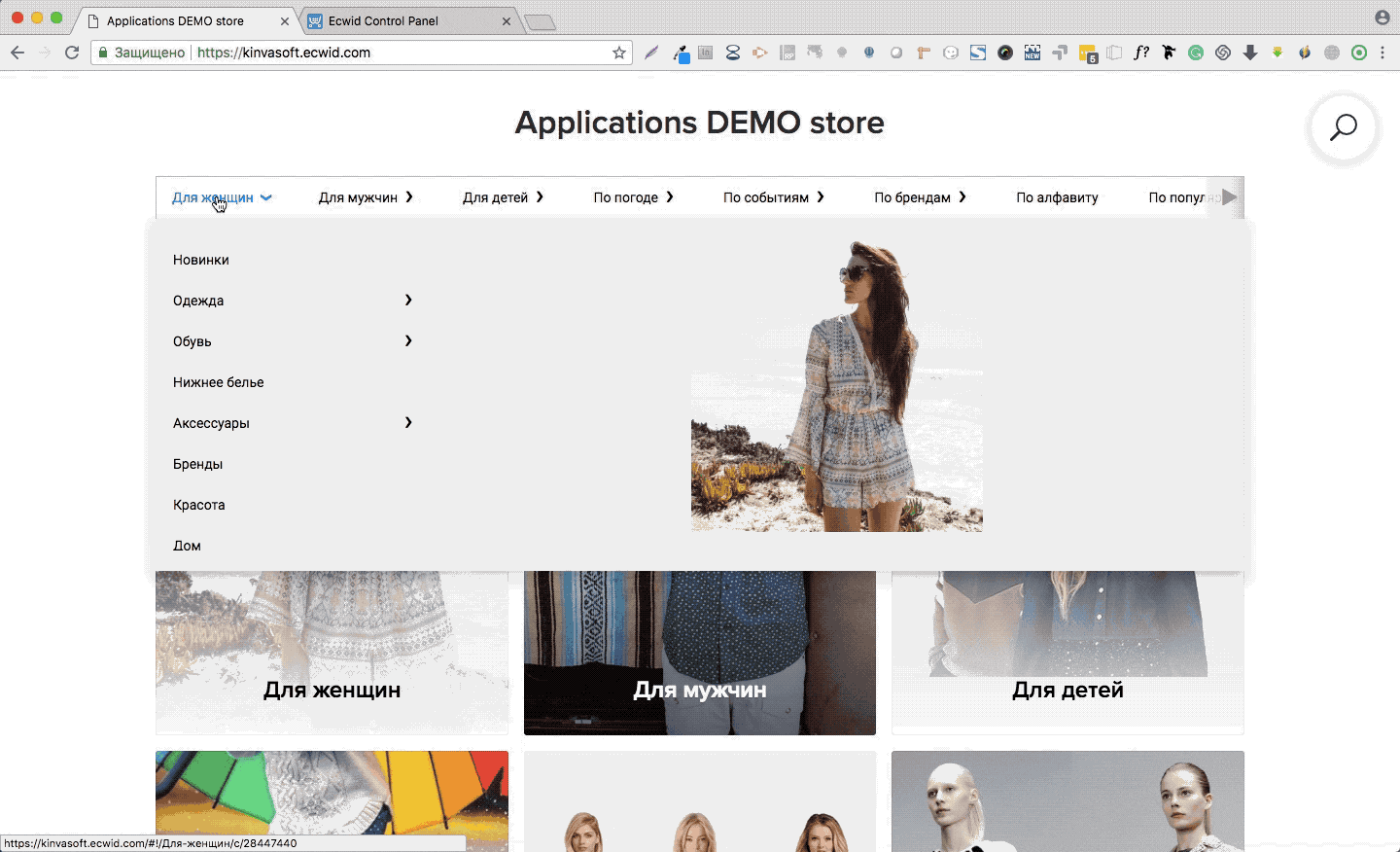Click the Chrome user profile icon

1382,18
